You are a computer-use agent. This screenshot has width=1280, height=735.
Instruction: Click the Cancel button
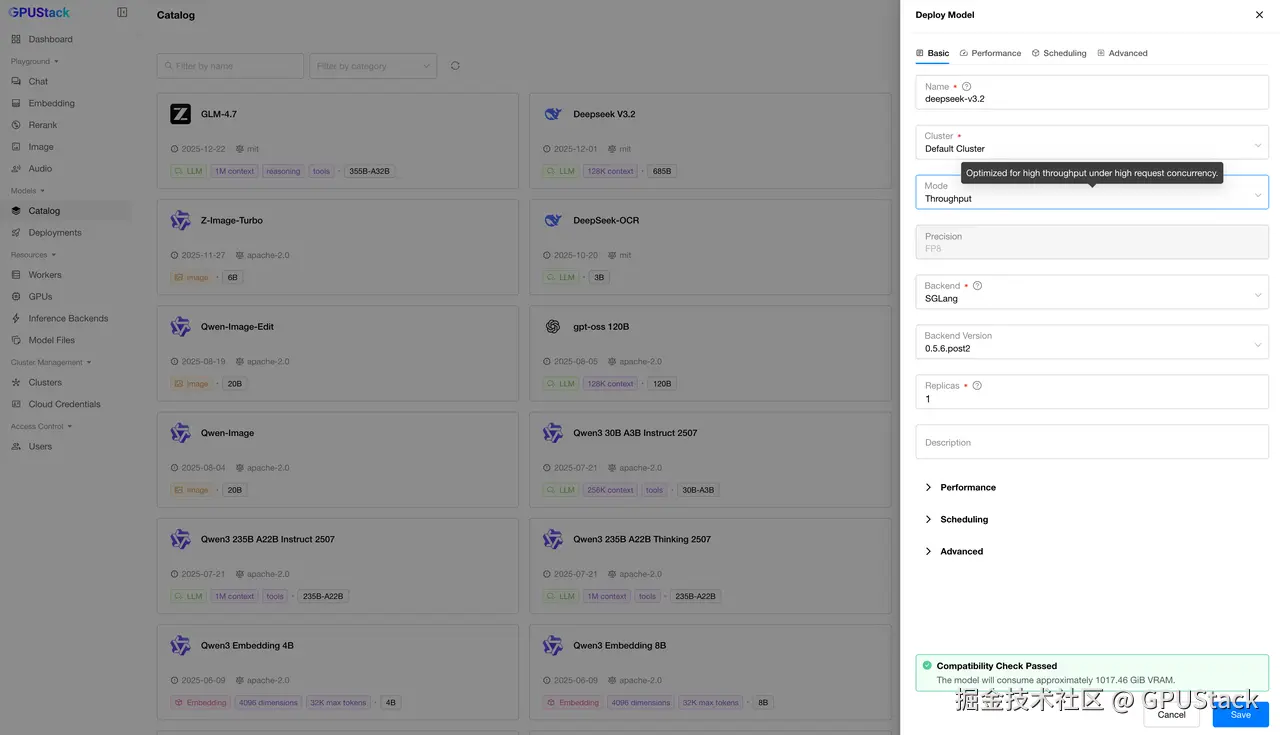1171,715
